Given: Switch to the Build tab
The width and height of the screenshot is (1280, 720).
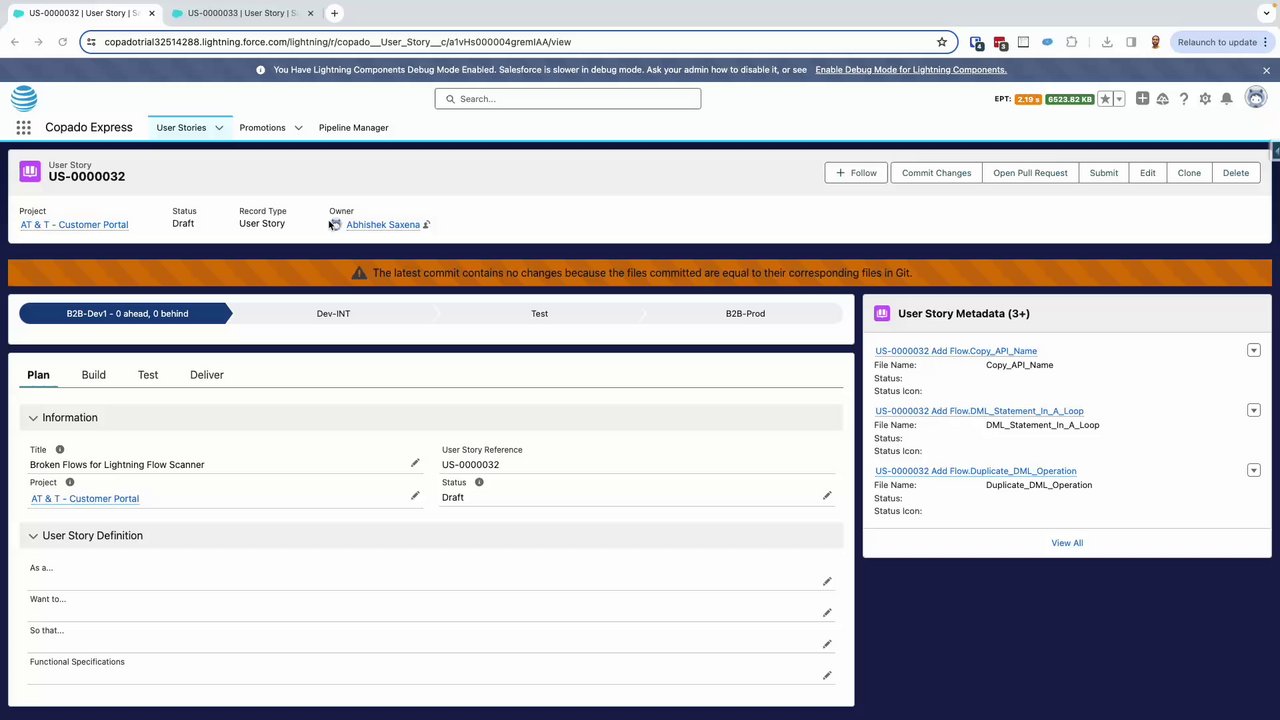Looking at the screenshot, I should pos(94,375).
